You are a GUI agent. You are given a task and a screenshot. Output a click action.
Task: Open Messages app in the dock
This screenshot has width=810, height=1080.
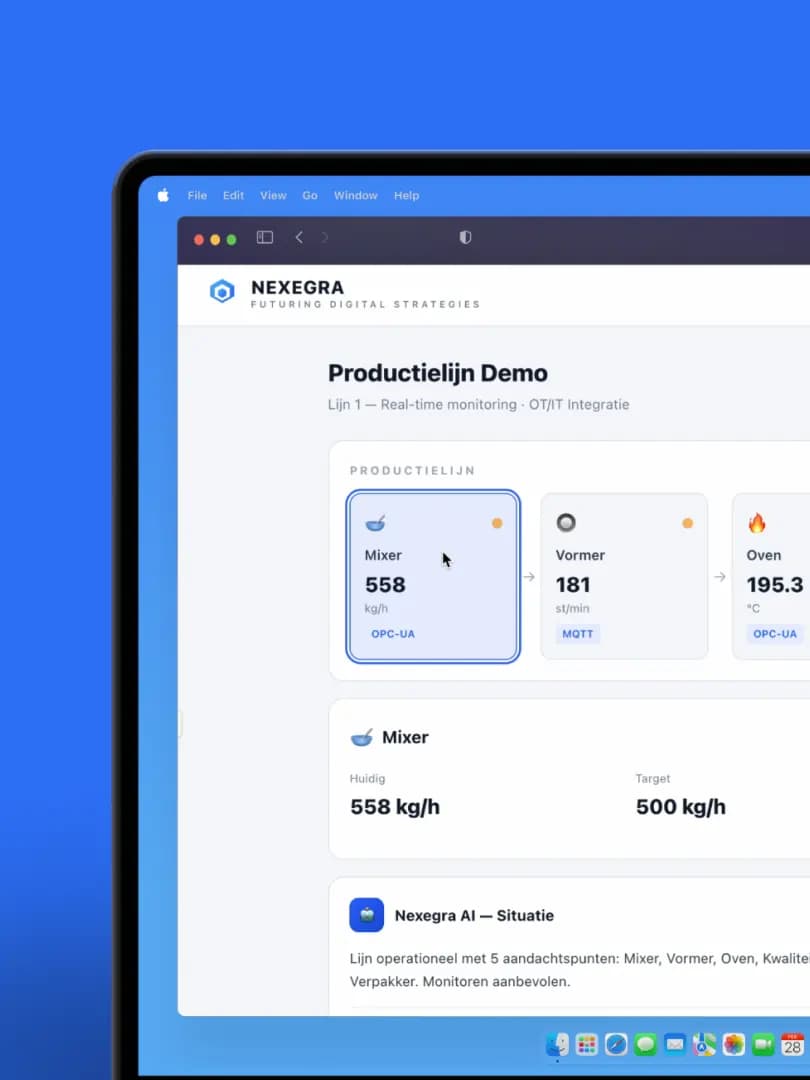click(645, 1044)
